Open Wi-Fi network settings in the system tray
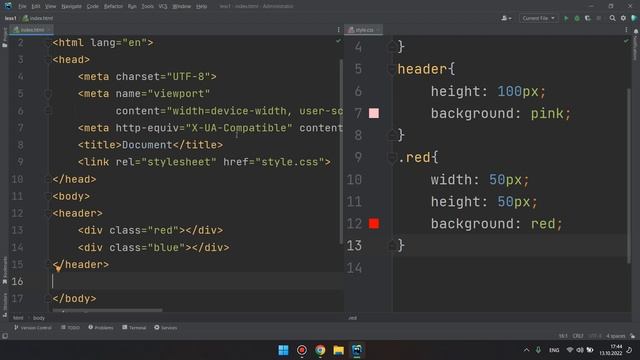Viewport: 640px width, 360px height. tap(570, 350)
